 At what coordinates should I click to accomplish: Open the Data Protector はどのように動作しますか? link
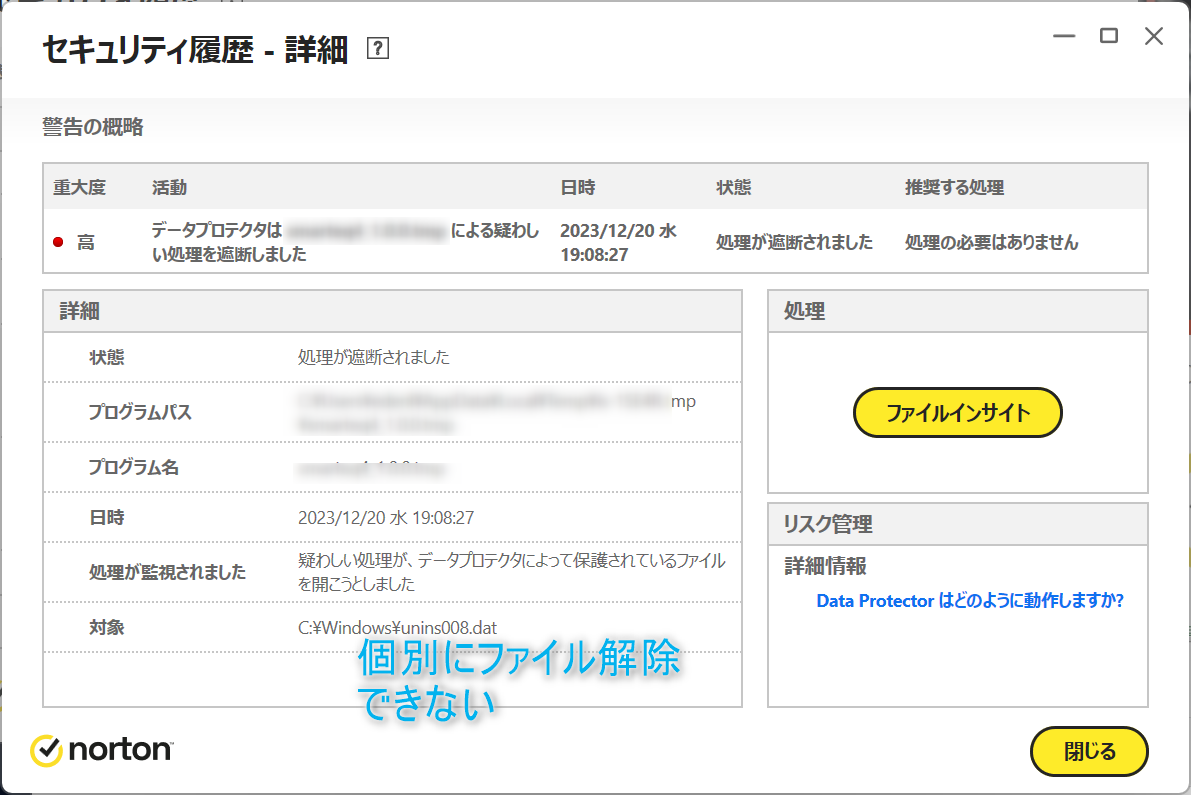point(970,601)
